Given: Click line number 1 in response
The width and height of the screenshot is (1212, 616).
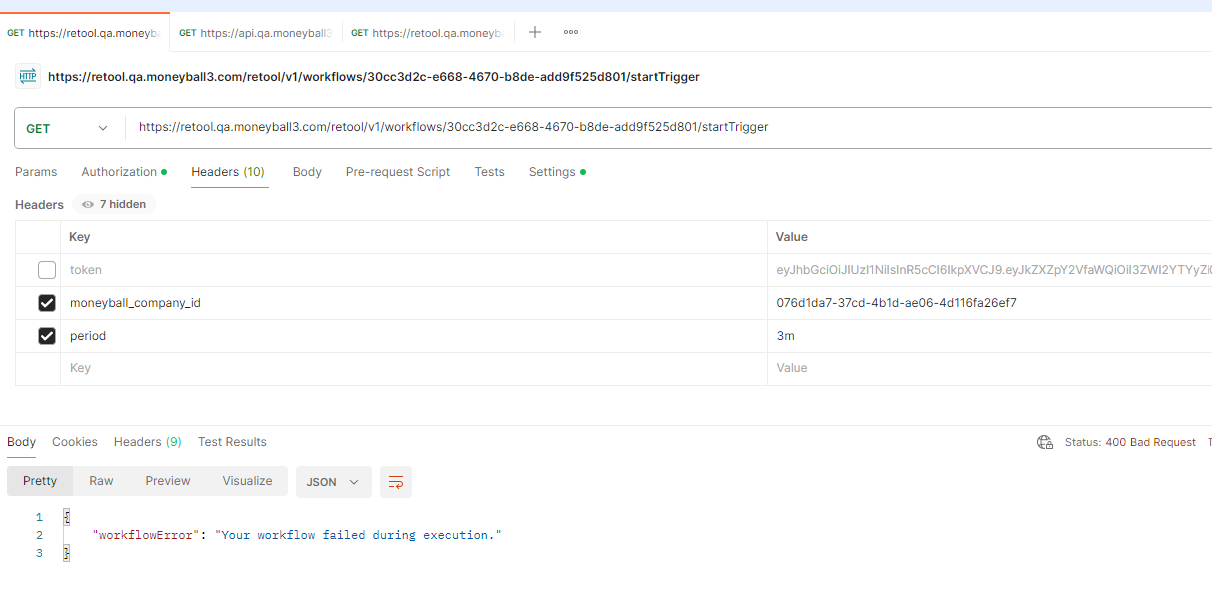Looking at the screenshot, I should click(39, 517).
